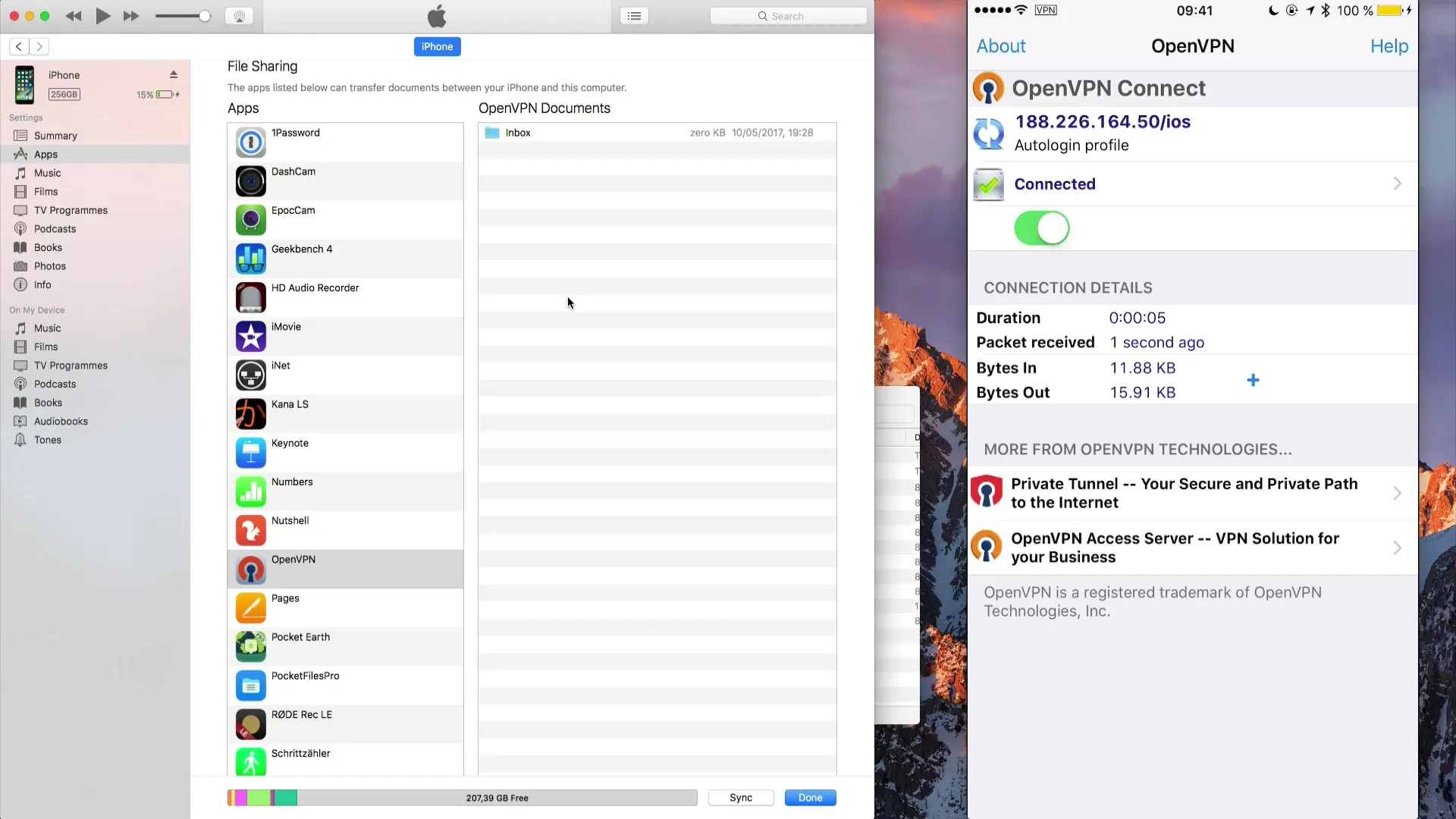Go forward with the iTunes forward arrow
The height and width of the screenshot is (819, 1456).
(x=39, y=46)
